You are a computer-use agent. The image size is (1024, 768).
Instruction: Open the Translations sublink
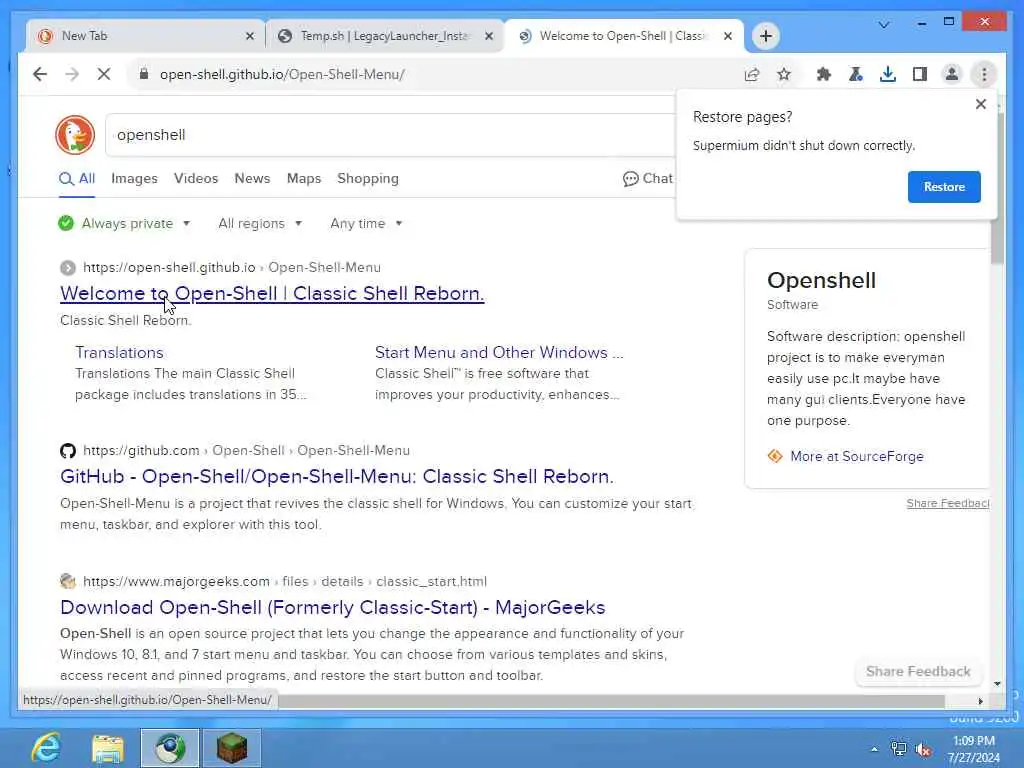pos(119,353)
